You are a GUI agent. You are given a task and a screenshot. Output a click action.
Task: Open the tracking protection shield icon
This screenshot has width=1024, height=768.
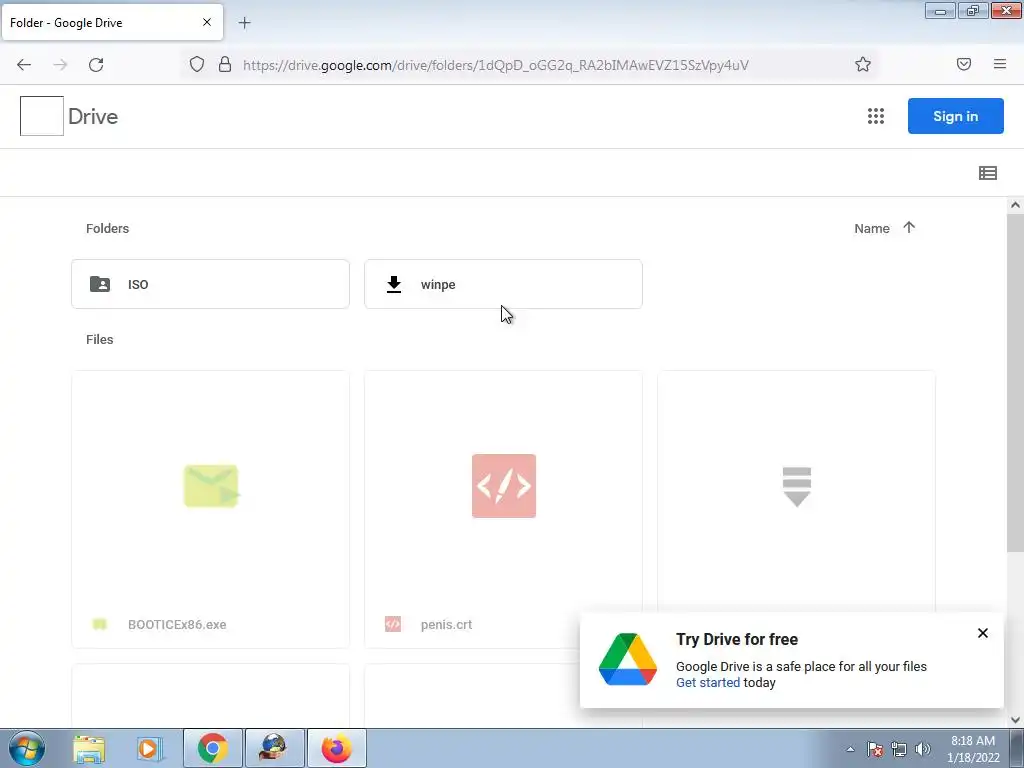[197, 64]
